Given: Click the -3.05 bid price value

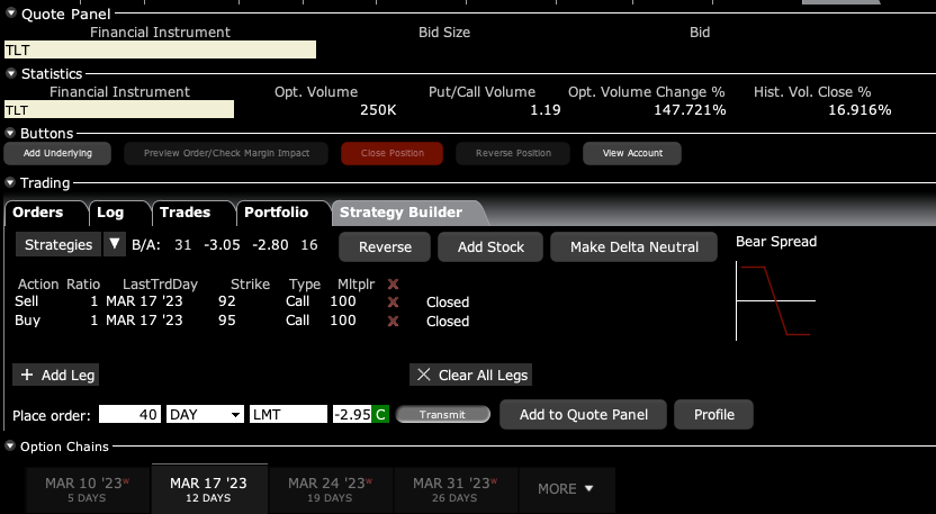Looking at the screenshot, I should tap(222, 245).
